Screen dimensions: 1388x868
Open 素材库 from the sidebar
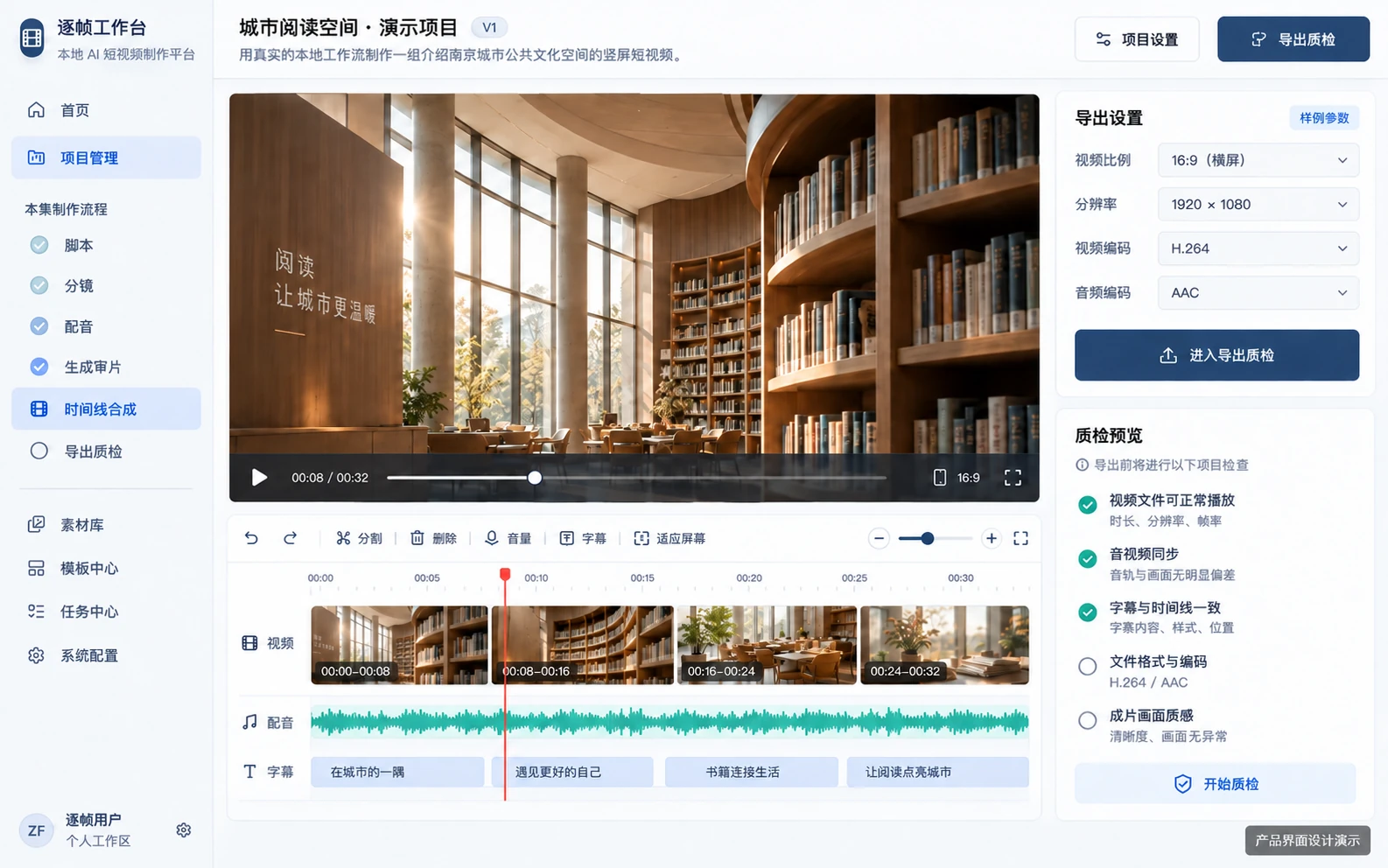(x=106, y=525)
